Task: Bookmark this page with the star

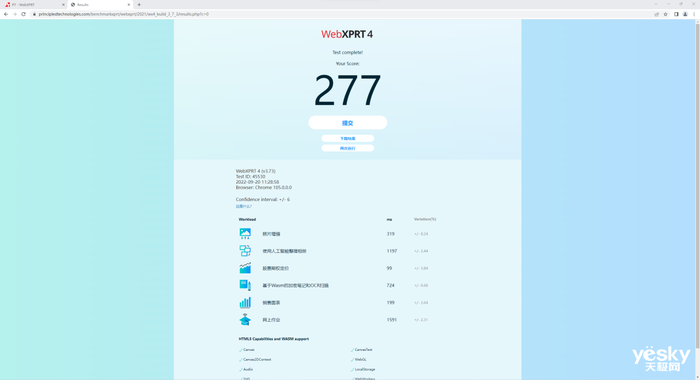Action: tap(666, 14)
